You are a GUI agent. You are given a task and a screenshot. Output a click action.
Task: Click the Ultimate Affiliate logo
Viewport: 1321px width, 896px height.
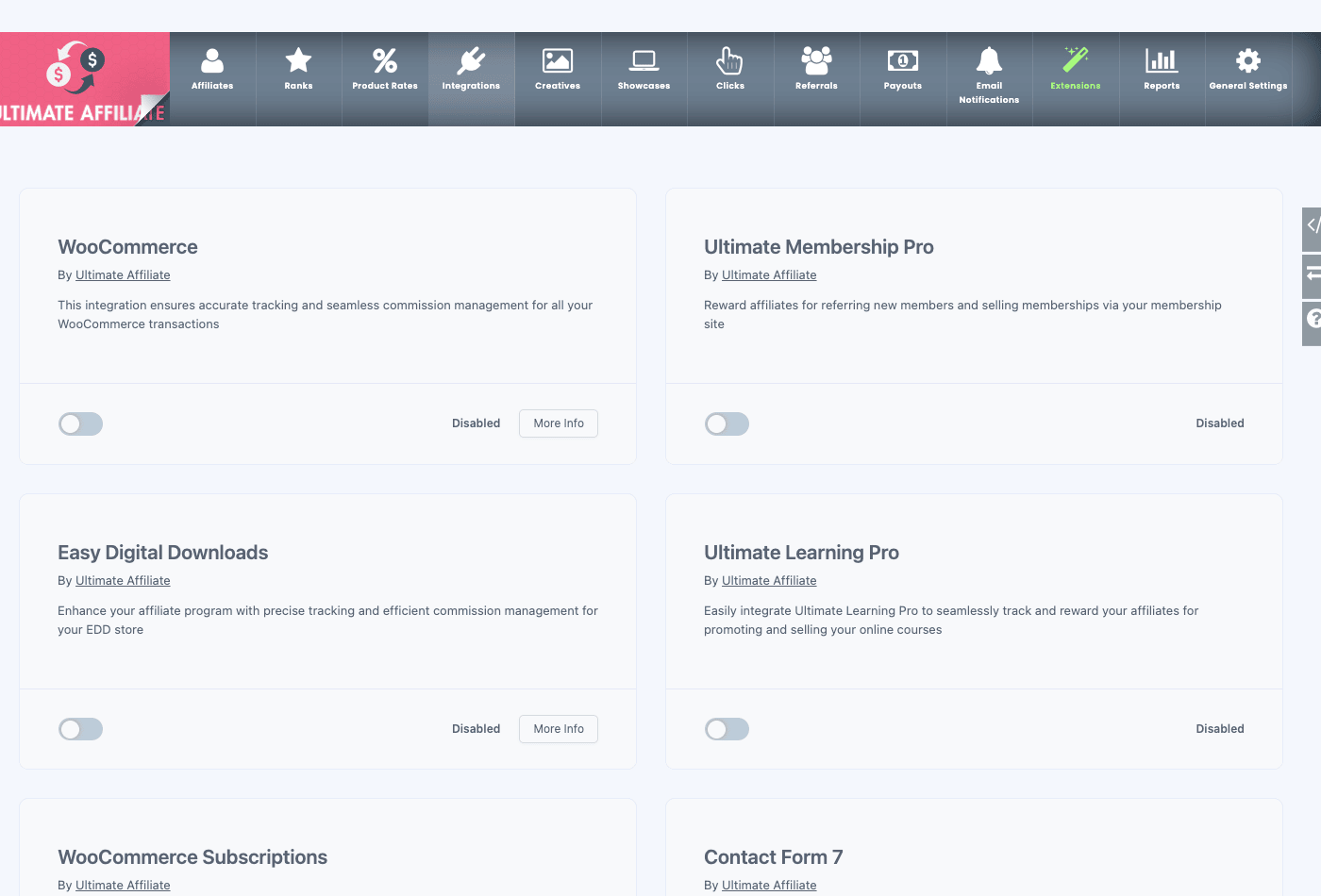pyautogui.click(x=85, y=79)
